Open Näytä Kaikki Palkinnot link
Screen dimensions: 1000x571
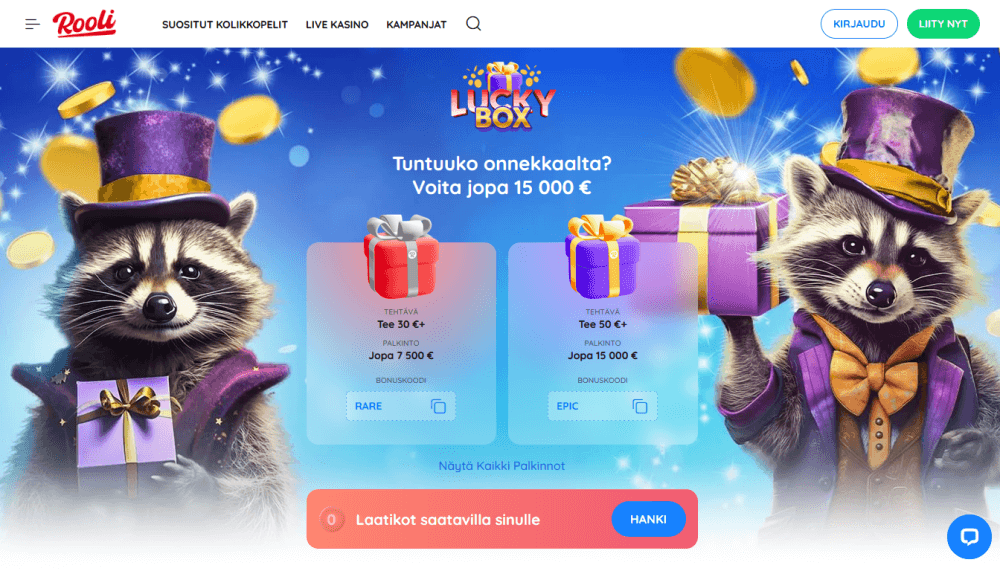502,466
